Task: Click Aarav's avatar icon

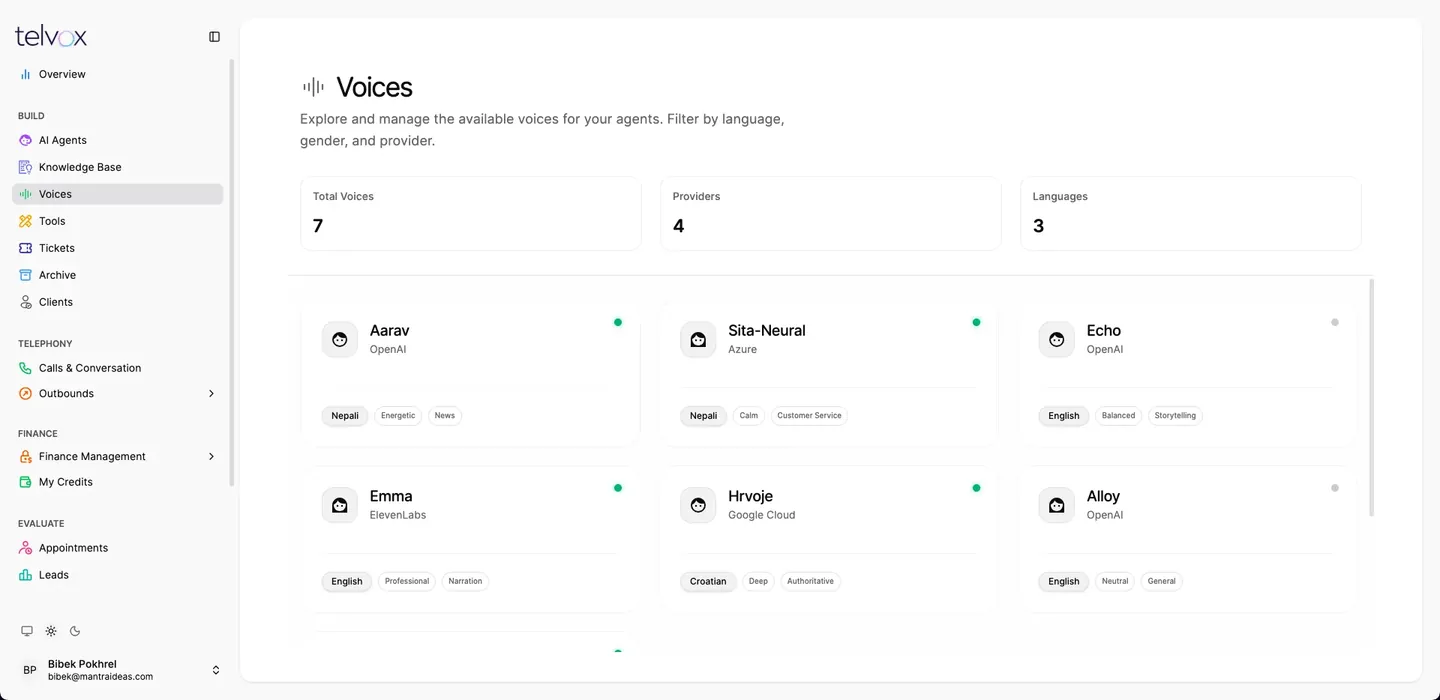Action: pos(340,340)
